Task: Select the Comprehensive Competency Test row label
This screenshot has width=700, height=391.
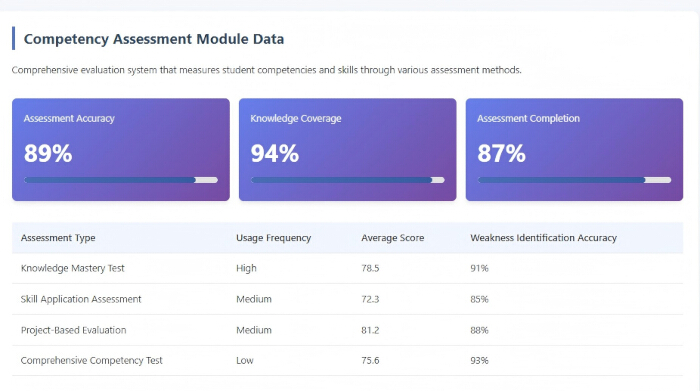Action: tap(92, 361)
